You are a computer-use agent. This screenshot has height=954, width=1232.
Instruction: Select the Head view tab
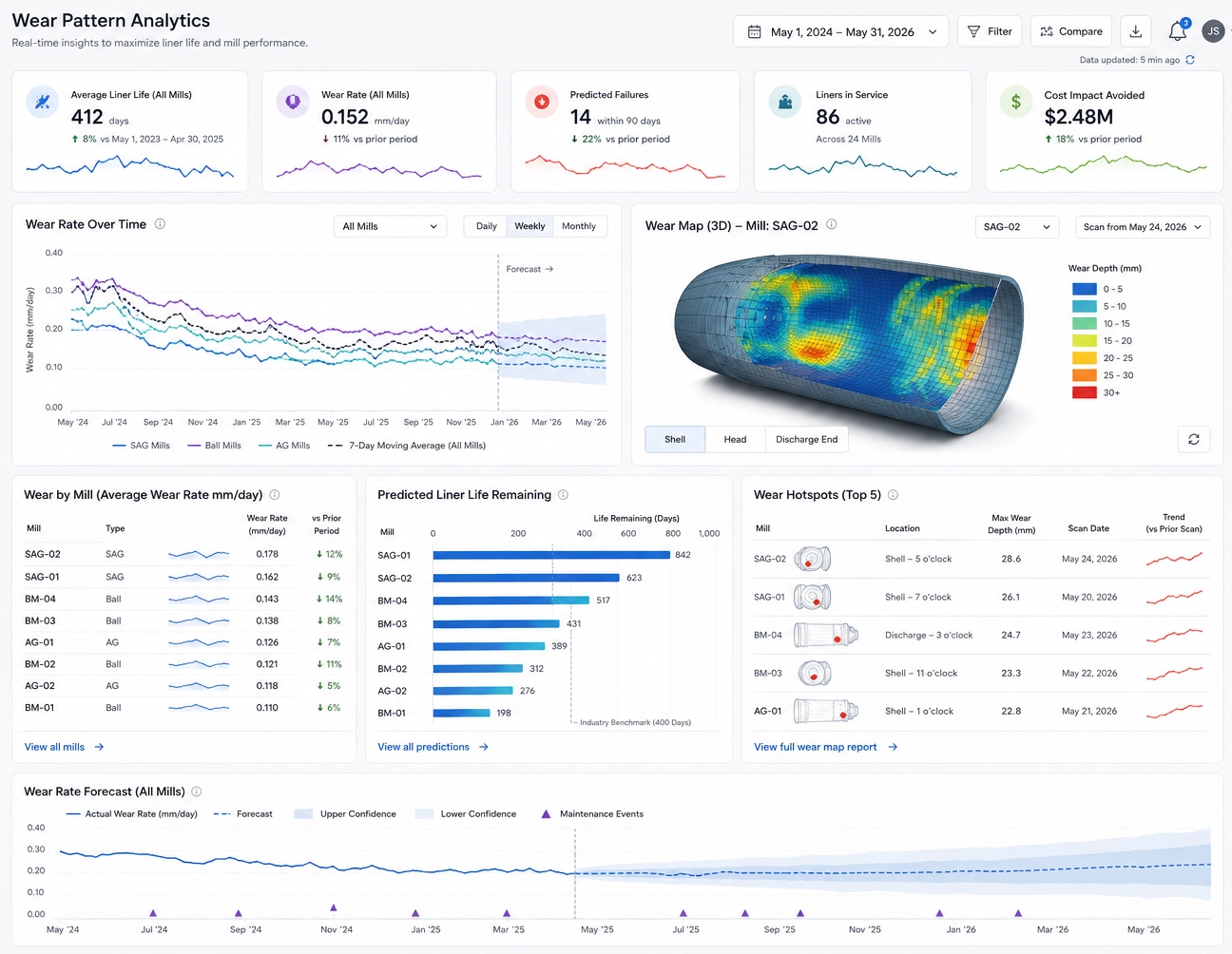(735, 439)
